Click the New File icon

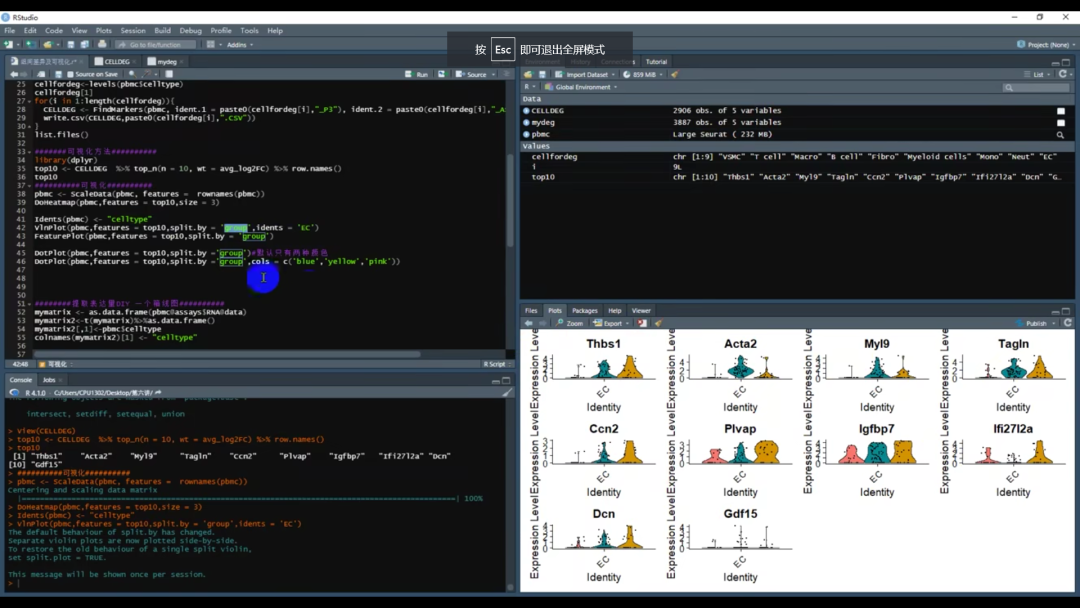(x=8, y=44)
